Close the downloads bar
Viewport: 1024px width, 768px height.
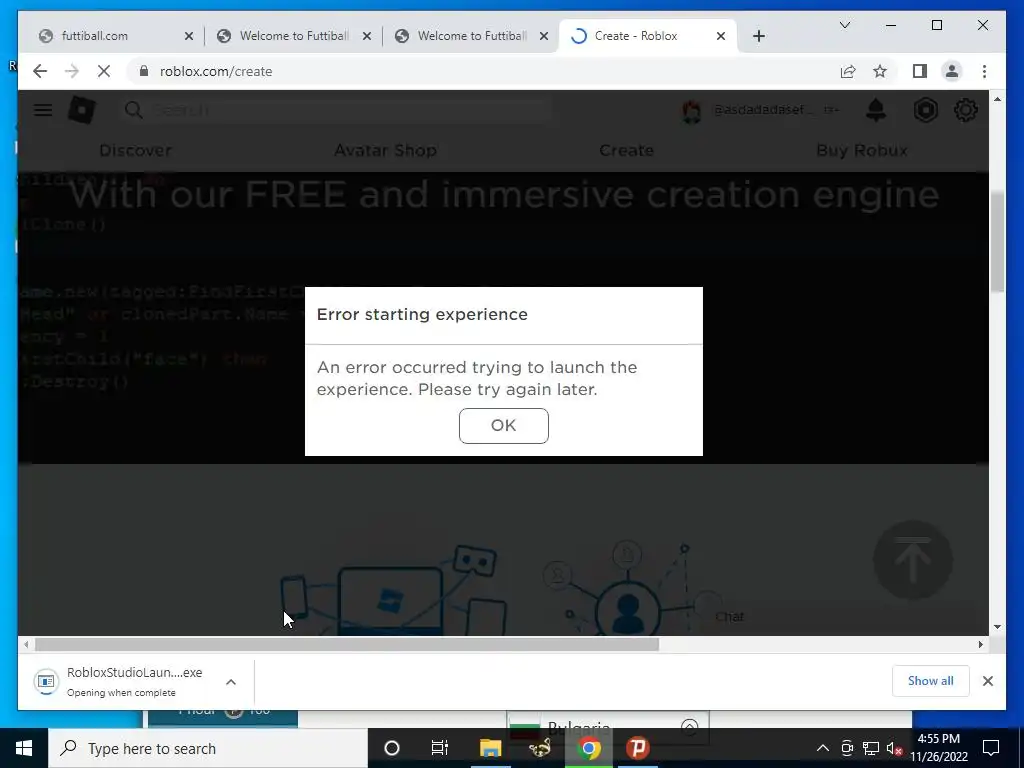[x=987, y=681]
